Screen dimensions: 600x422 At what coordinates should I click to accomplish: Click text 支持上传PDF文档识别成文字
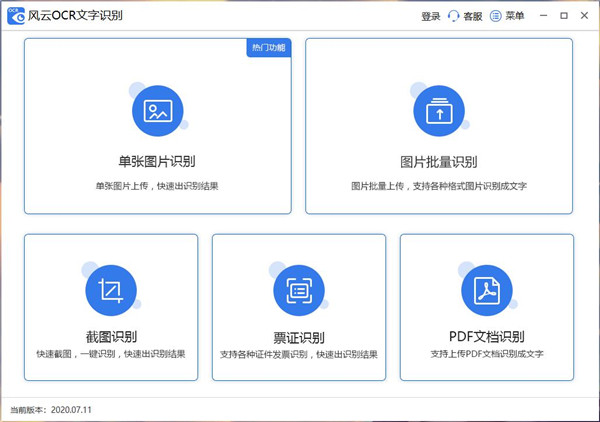(487, 354)
